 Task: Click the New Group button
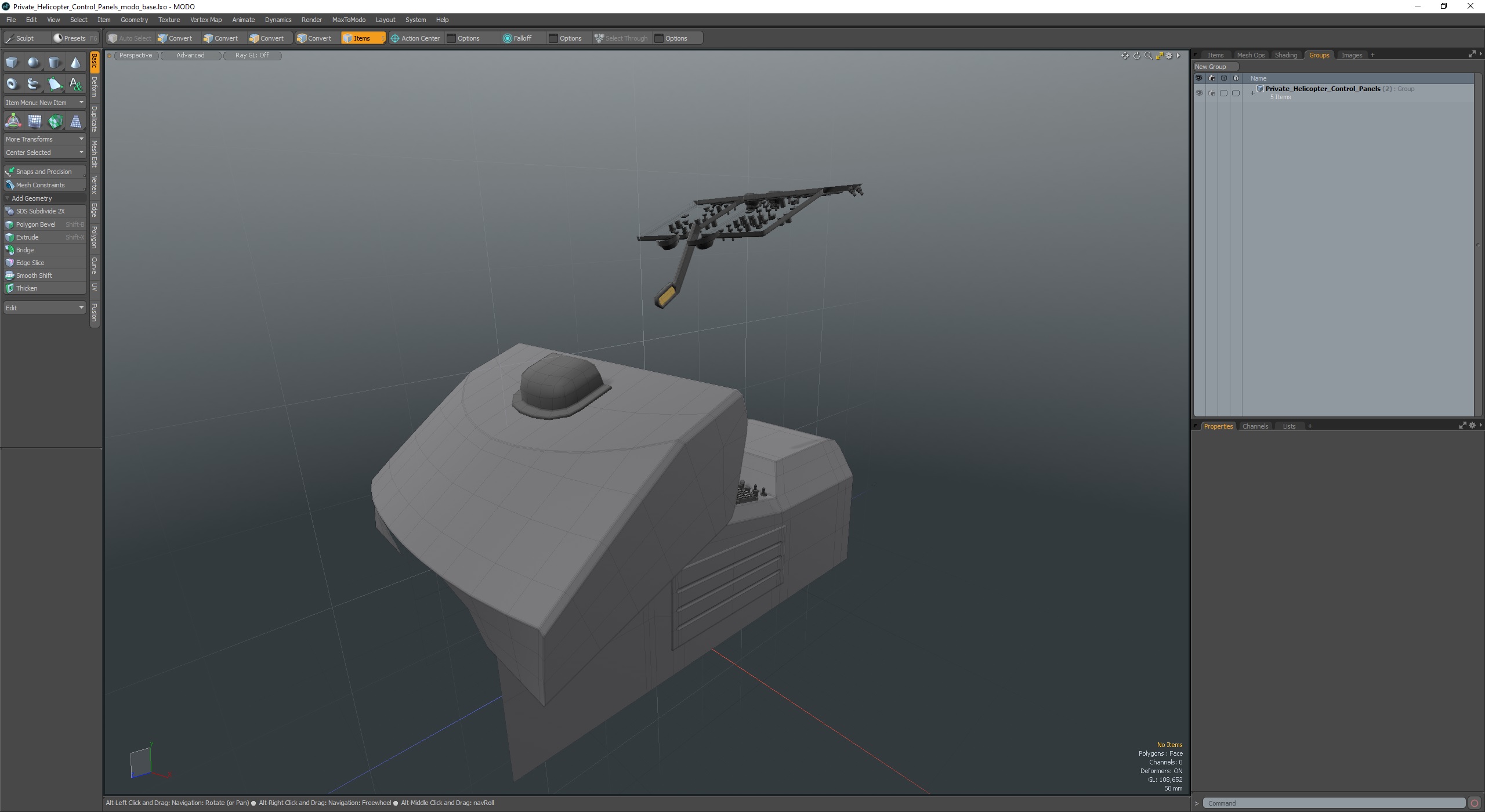pos(1211,67)
